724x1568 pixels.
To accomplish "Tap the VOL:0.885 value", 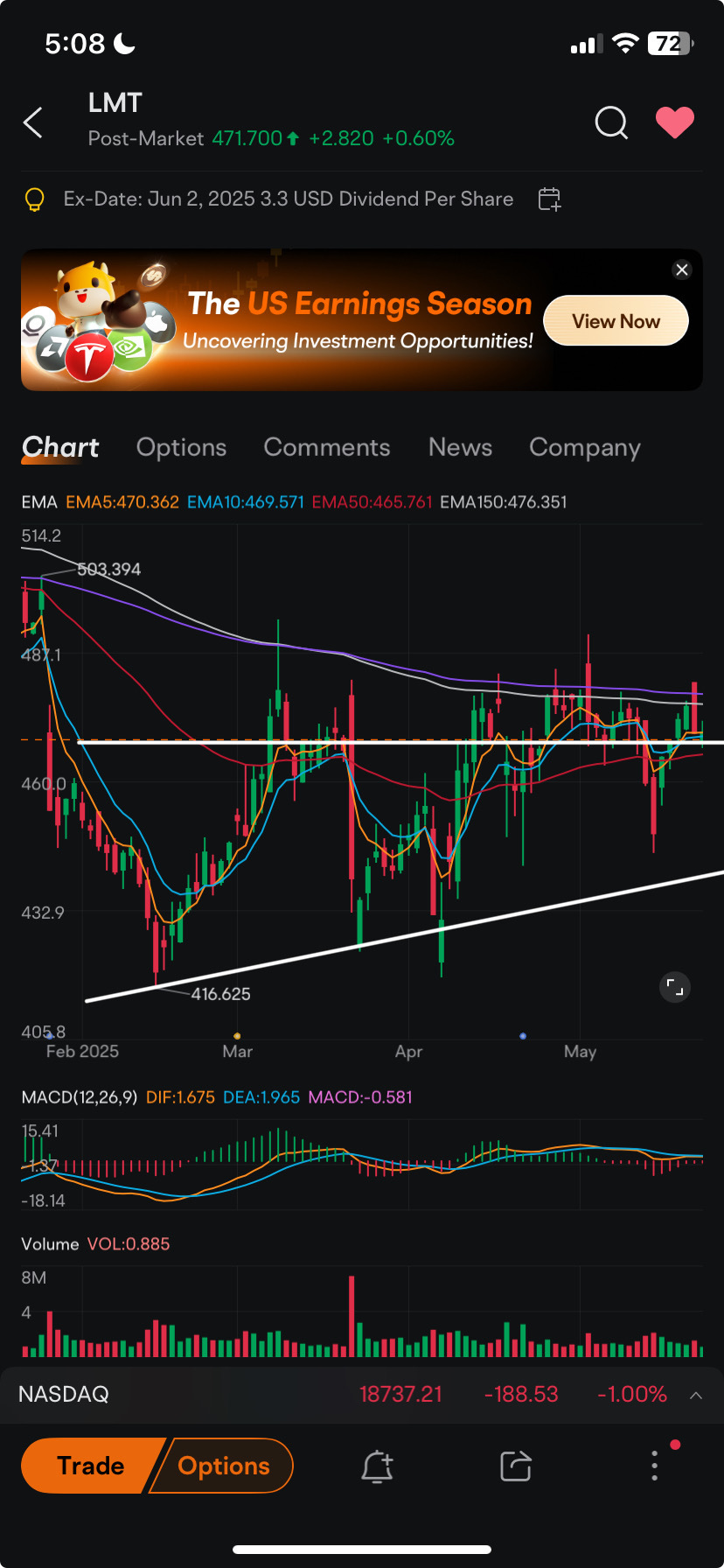I will 129,1244.
